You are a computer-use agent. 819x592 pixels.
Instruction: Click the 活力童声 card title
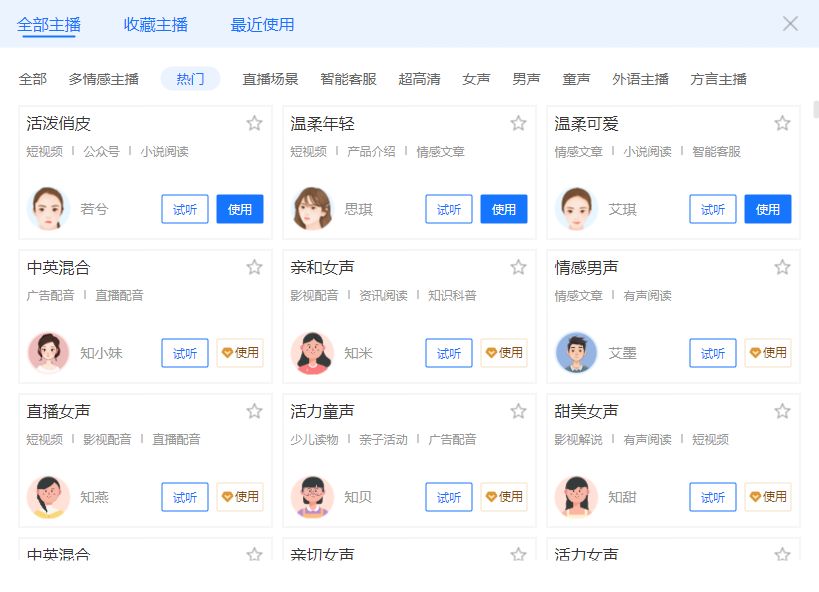[x=322, y=412]
